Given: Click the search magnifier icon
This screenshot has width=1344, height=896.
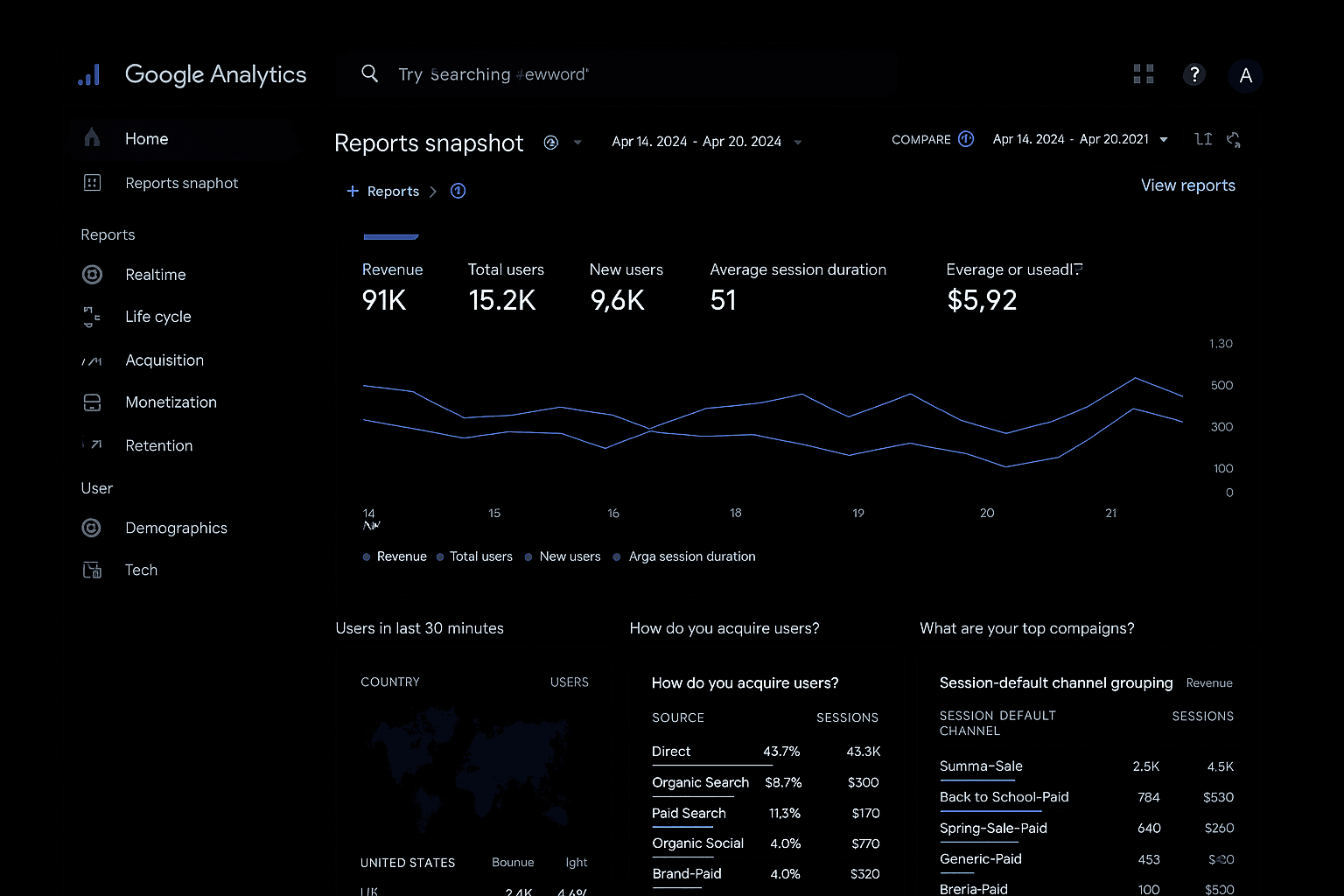Looking at the screenshot, I should click(x=370, y=73).
